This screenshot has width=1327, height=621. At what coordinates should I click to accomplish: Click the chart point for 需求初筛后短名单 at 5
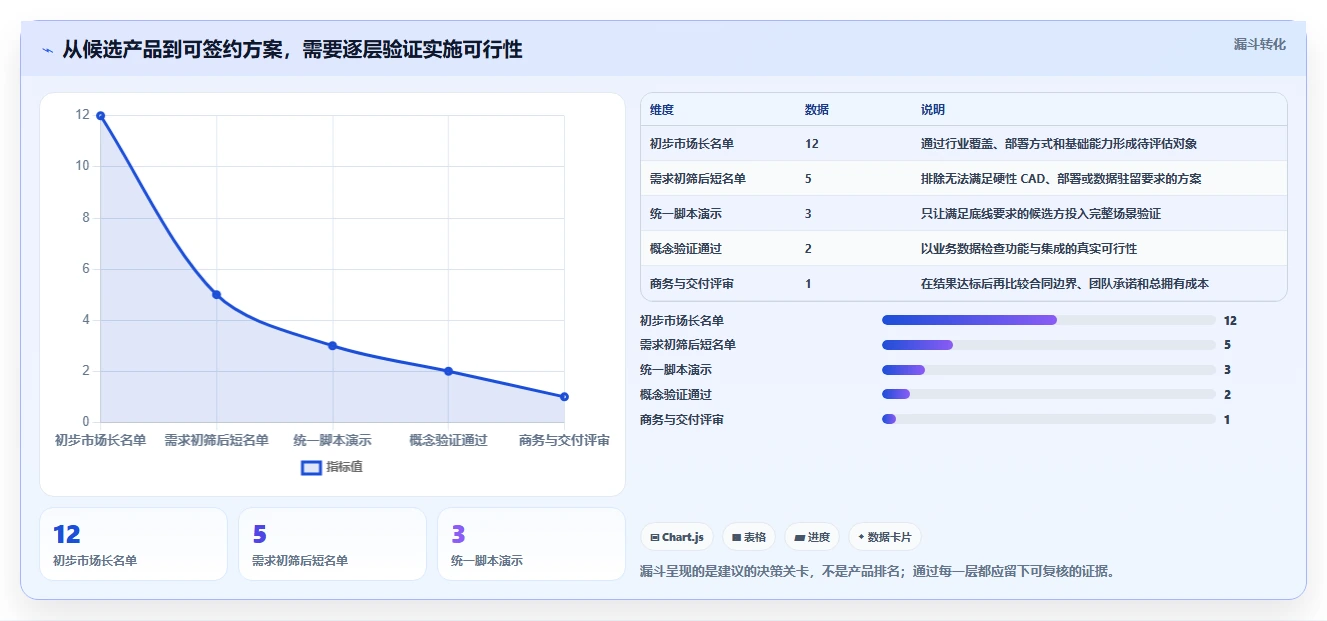click(216, 295)
